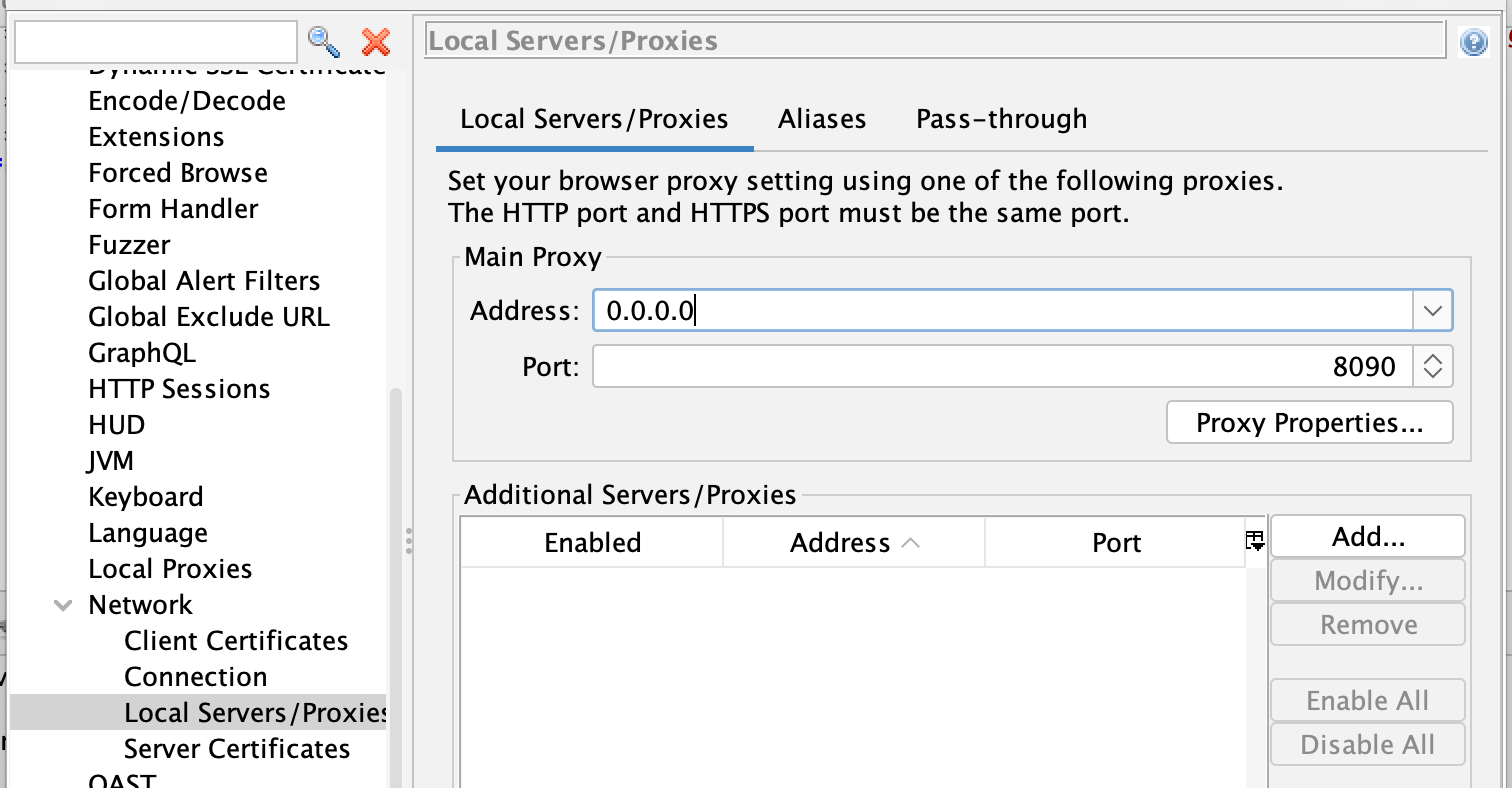1512x788 pixels.
Task: Click the magnifier search icon
Action: [324, 41]
